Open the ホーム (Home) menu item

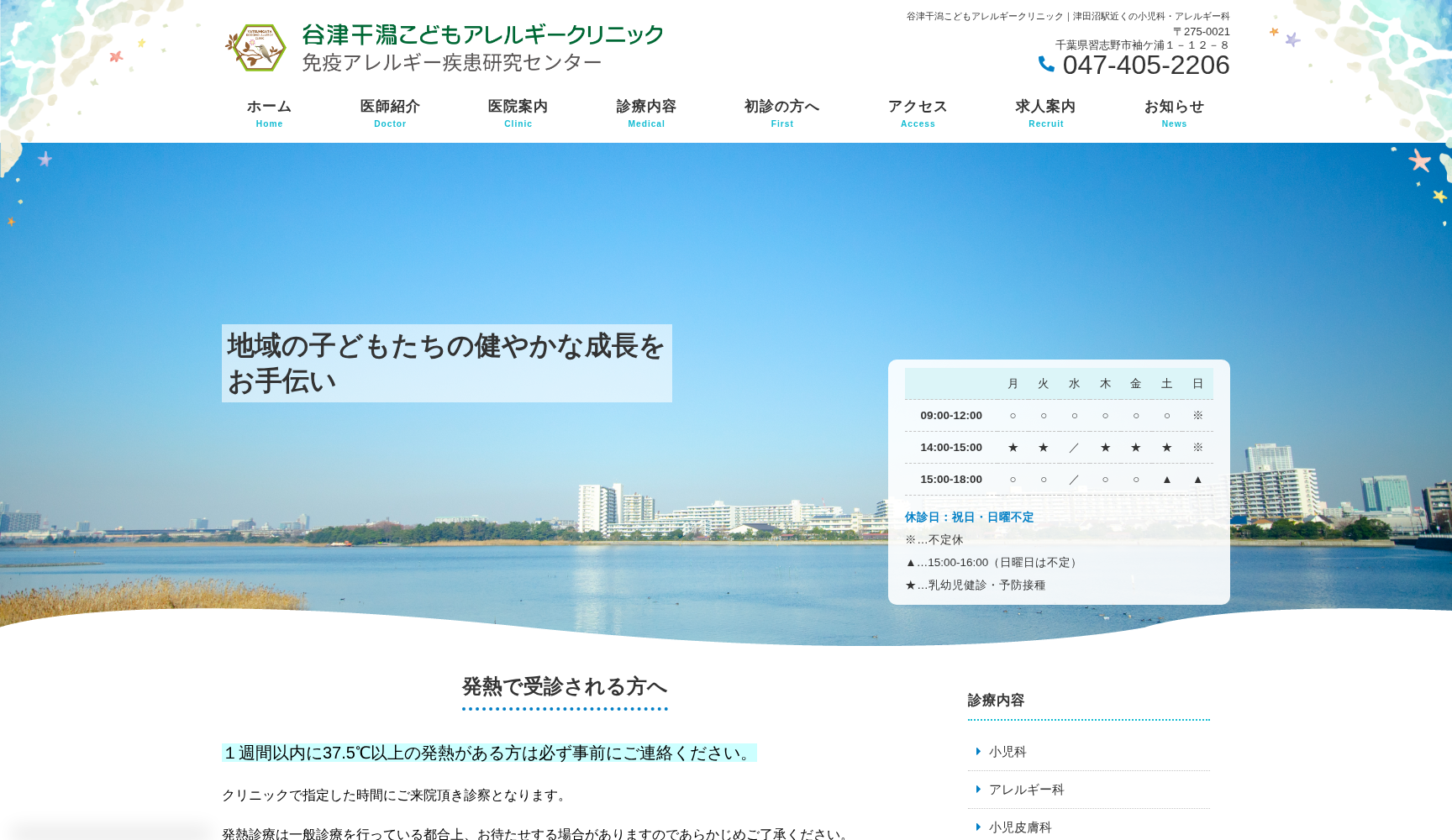coord(269,113)
